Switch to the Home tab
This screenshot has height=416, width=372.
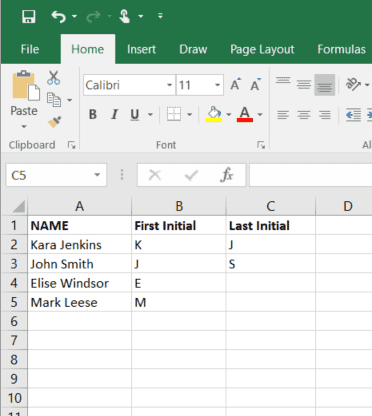point(88,49)
